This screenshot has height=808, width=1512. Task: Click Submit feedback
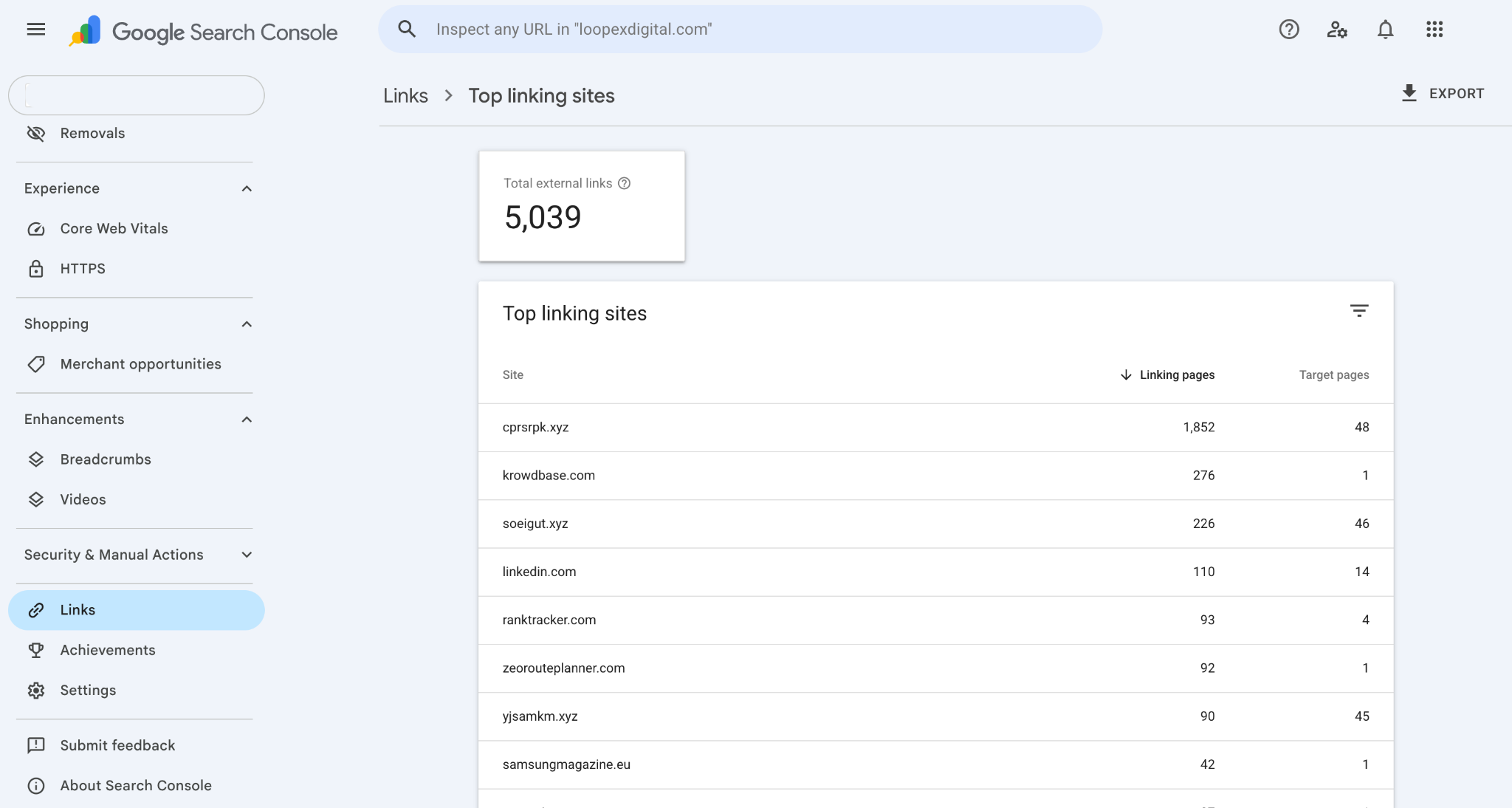(x=137, y=746)
